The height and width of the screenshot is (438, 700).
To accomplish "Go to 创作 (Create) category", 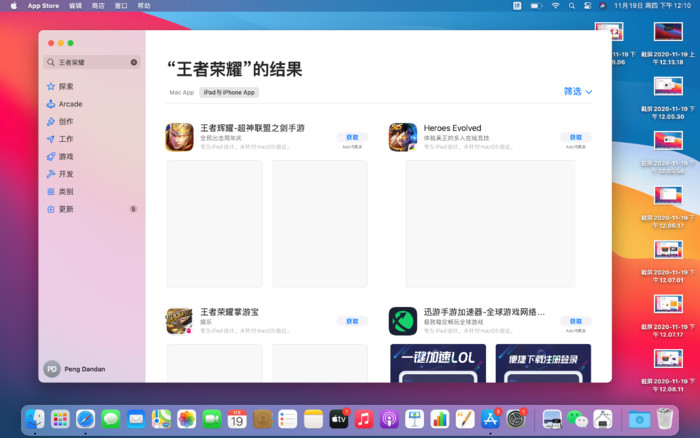I will click(x=66, y=121).
